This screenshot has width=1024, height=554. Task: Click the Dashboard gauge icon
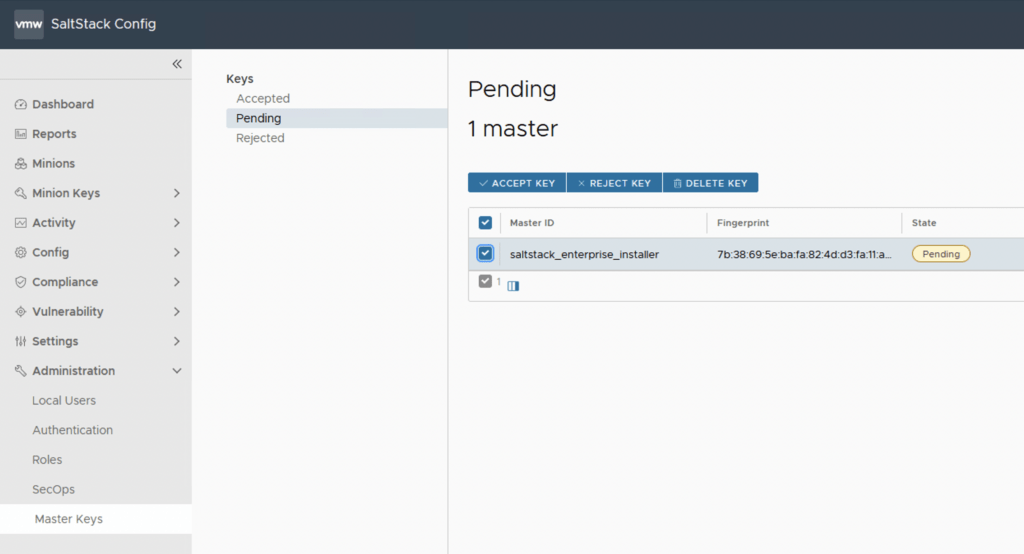click(21, 105)
